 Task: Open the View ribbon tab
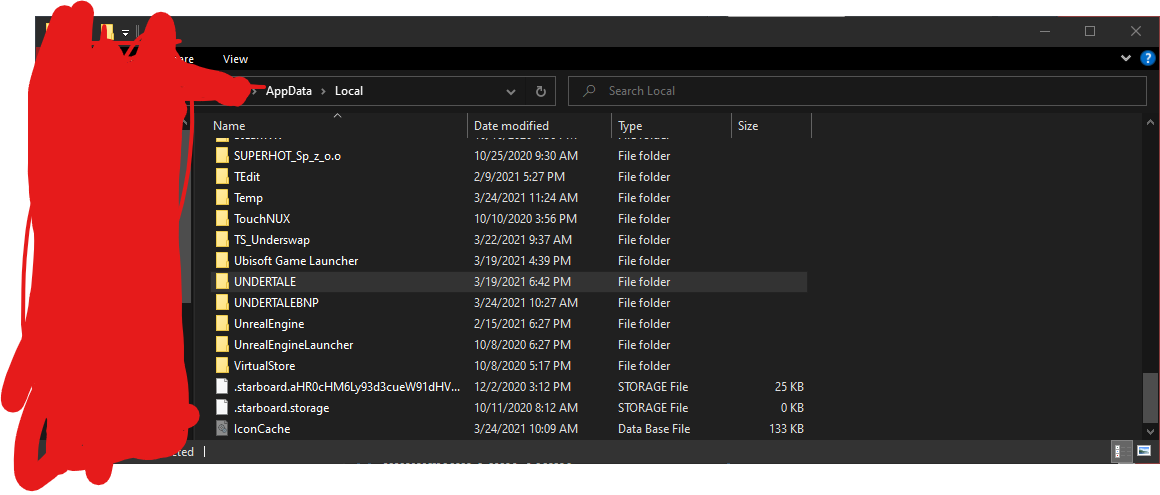click(x=236, y=59)
